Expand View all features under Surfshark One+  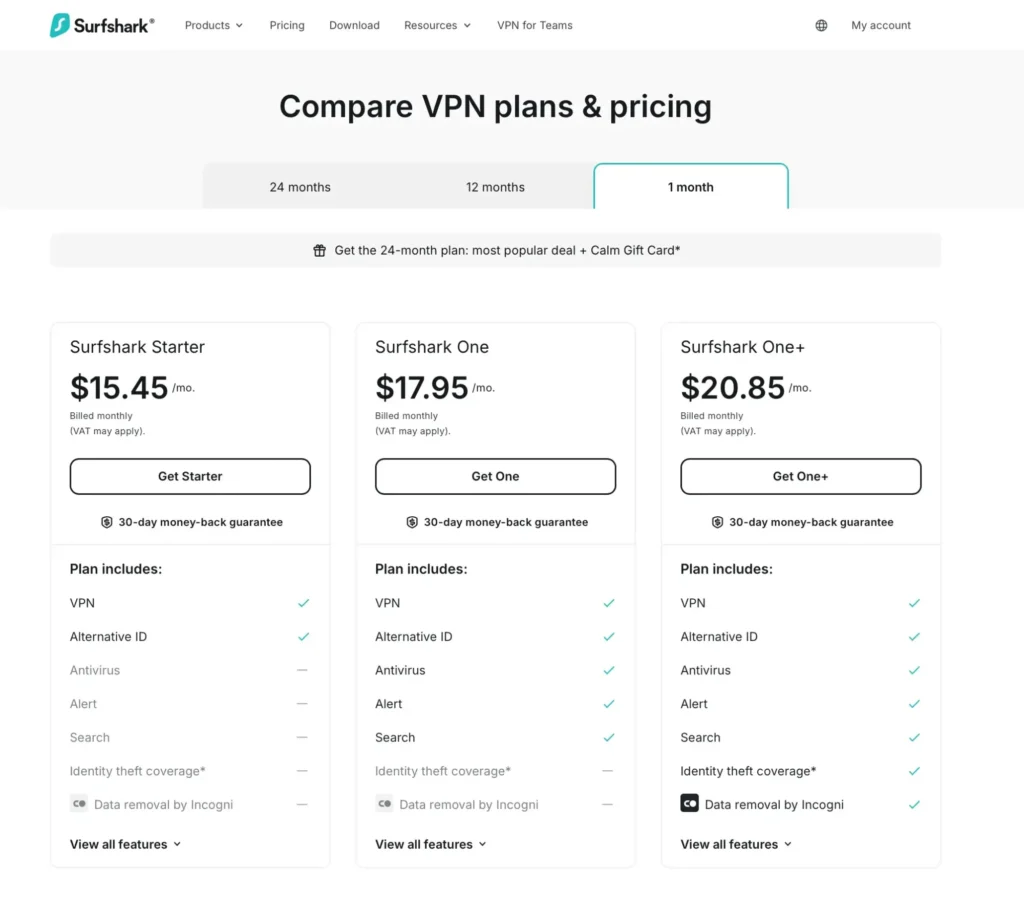(x=736, y=844)
